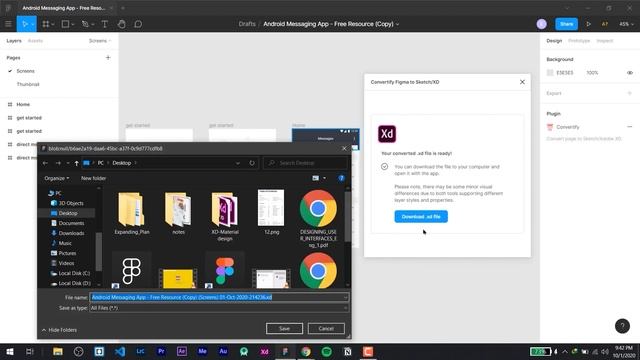The height and width of the screenshot is (360, 640).
Task: Open the Windows Start menu
Action: pos(9,351)
